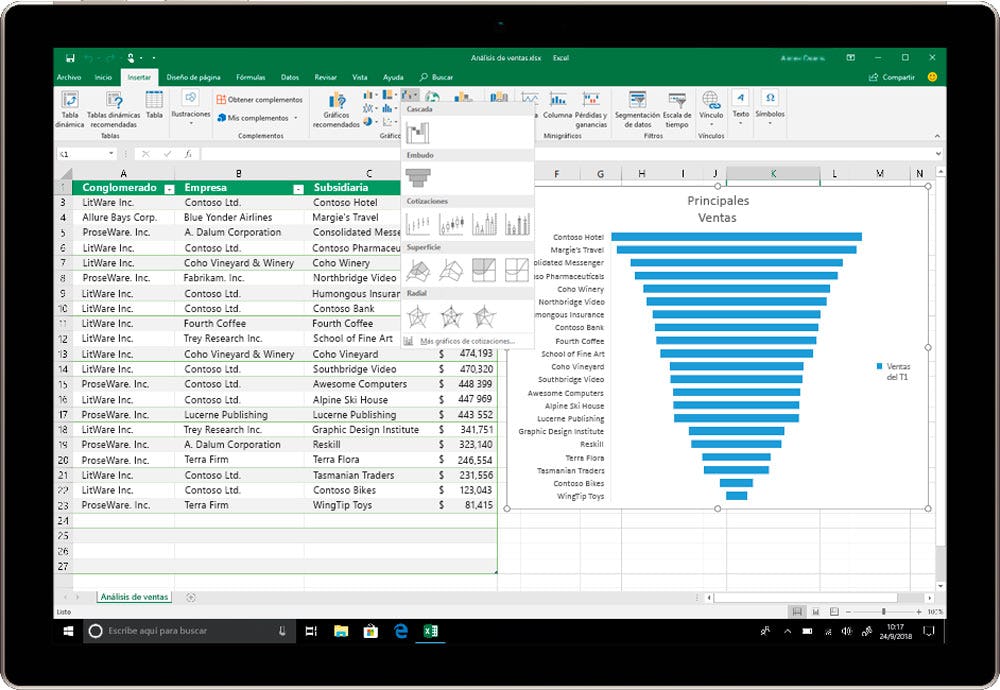
Task: Open the Datos ribbon tab
Action: click(289, 77)
